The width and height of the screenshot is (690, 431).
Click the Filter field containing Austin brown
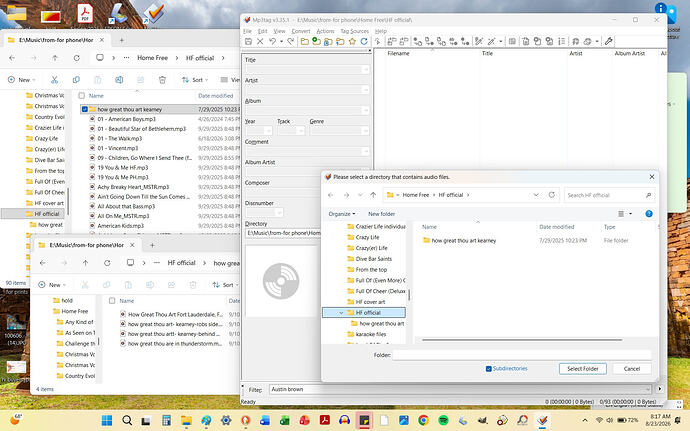pos(459,390)
